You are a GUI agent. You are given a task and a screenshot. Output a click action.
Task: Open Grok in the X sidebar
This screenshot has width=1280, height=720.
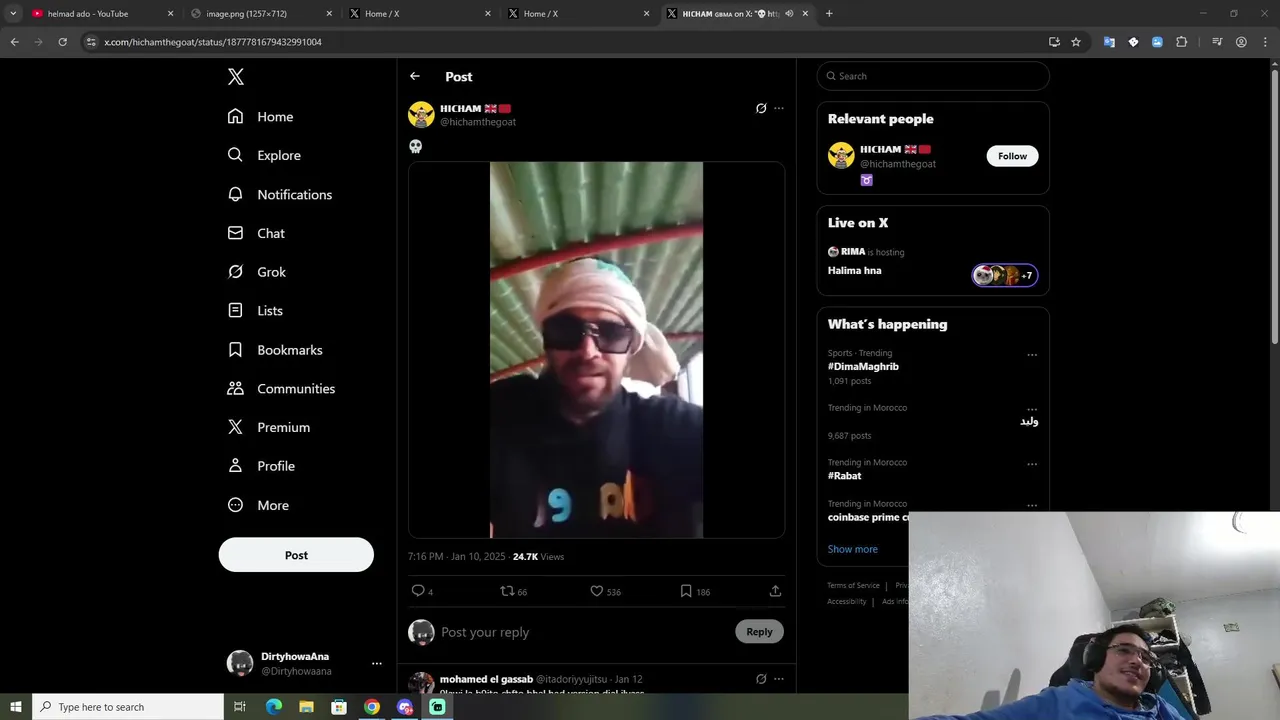click(x=256, y=272)
